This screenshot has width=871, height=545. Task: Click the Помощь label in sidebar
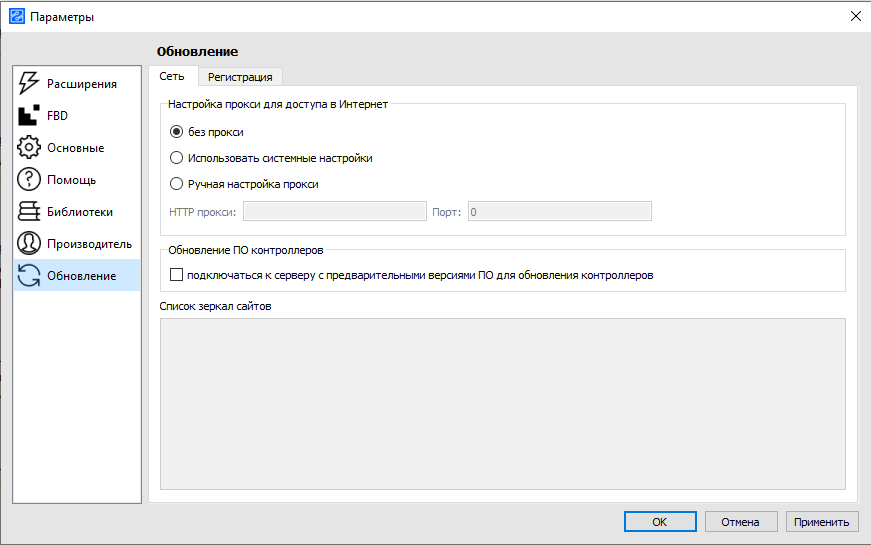72,180
